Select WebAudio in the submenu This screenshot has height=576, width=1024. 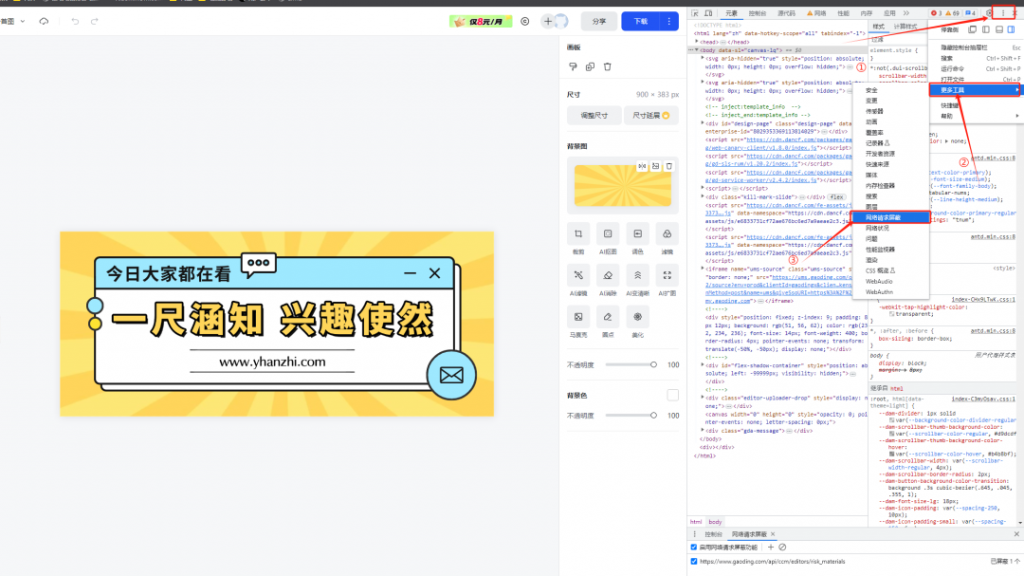click(x=879, y=281)
